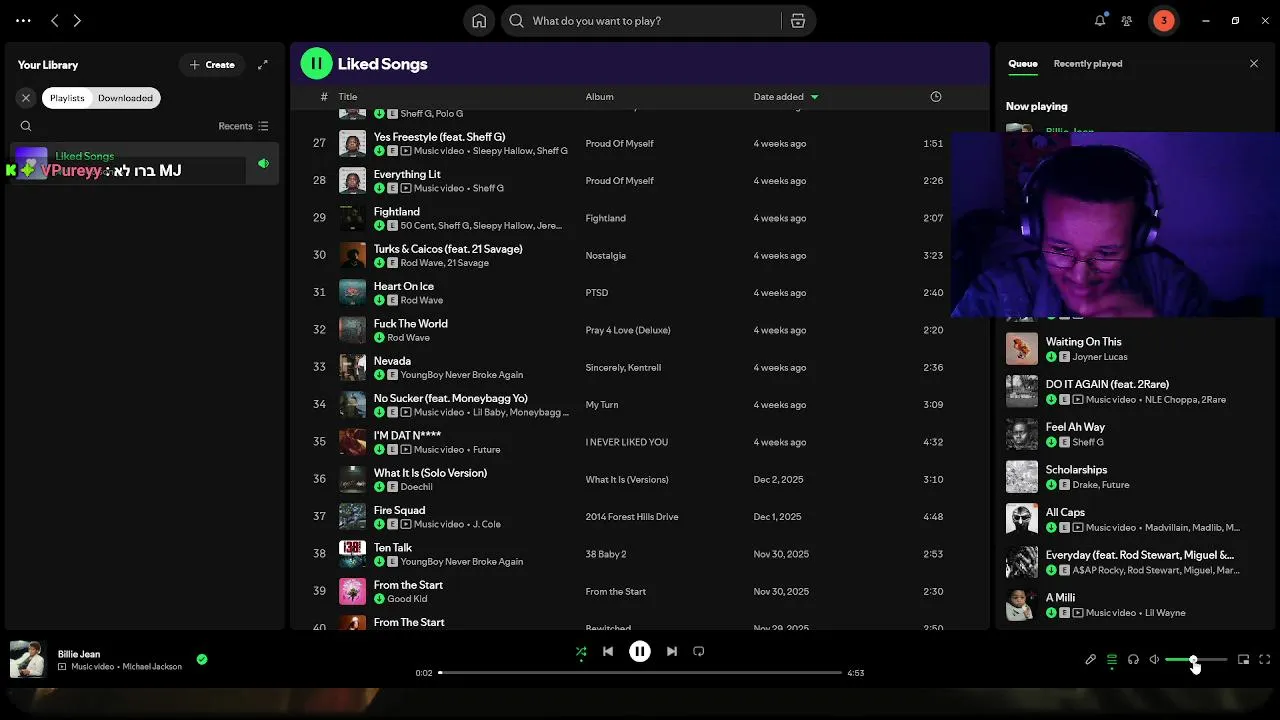Open Date added sort dropdown
Screen dimensions: 1280x720
[x=786, y=97]
